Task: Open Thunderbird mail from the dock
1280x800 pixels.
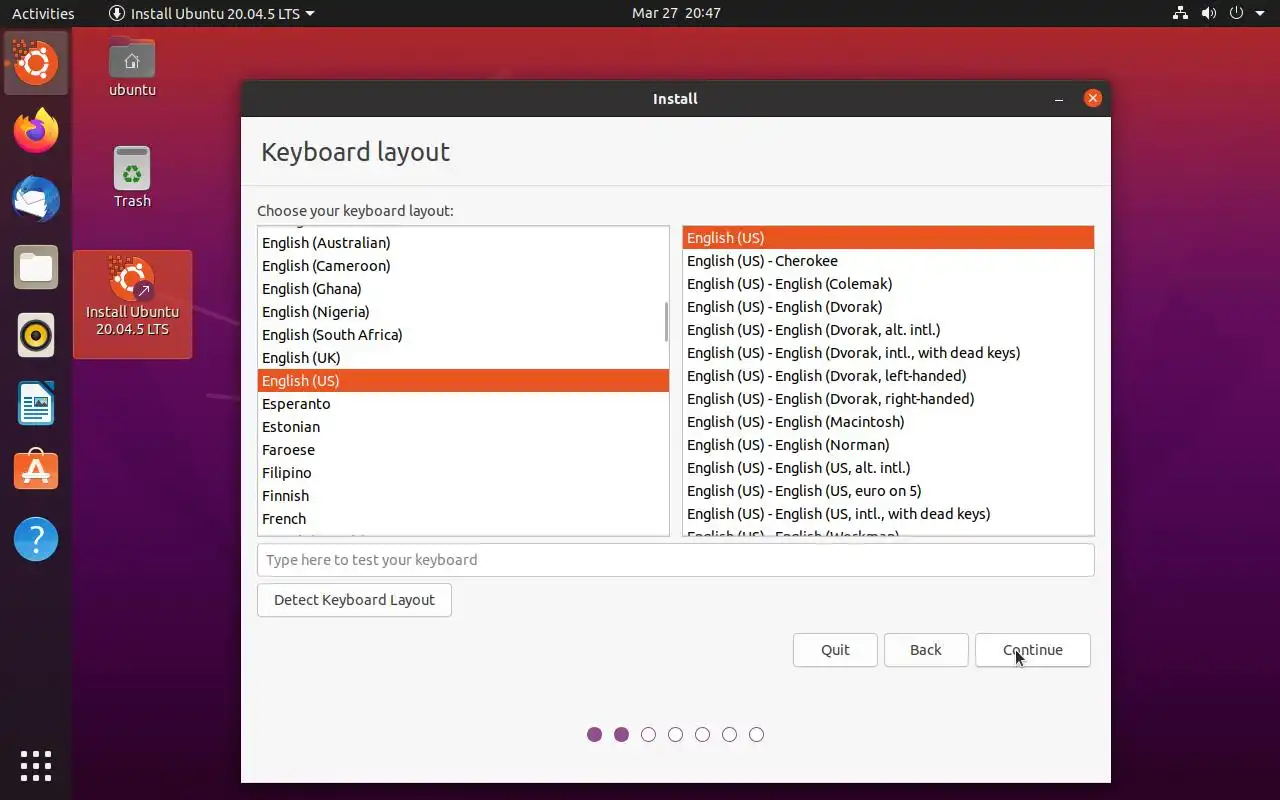Action: (36, 199)
